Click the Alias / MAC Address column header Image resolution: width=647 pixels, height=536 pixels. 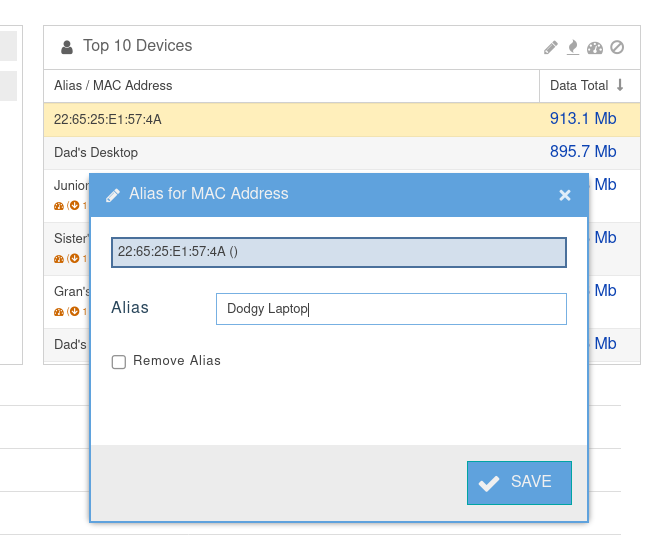113,86
